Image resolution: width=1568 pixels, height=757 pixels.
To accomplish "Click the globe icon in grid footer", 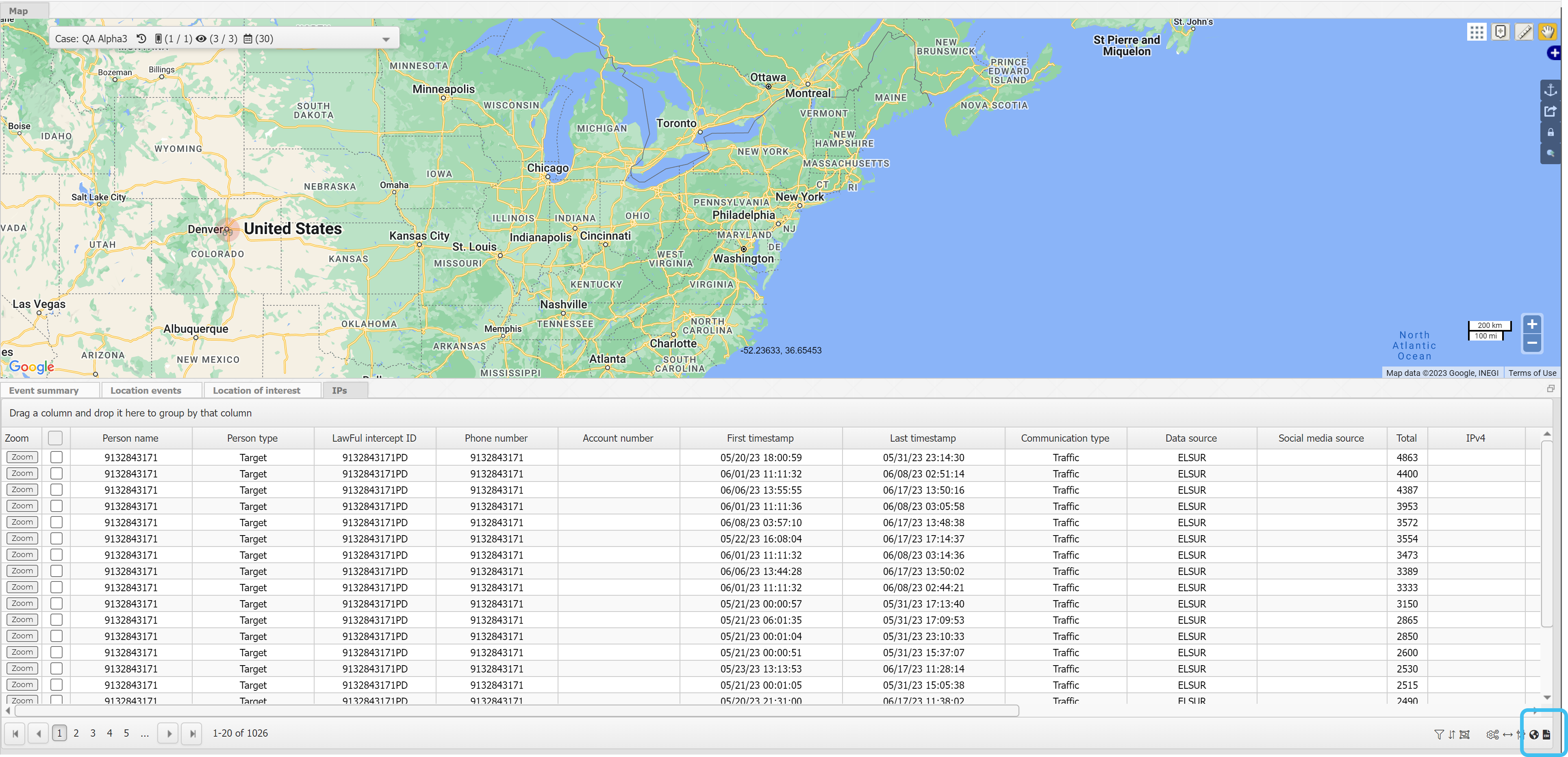I will [1534, 735].
